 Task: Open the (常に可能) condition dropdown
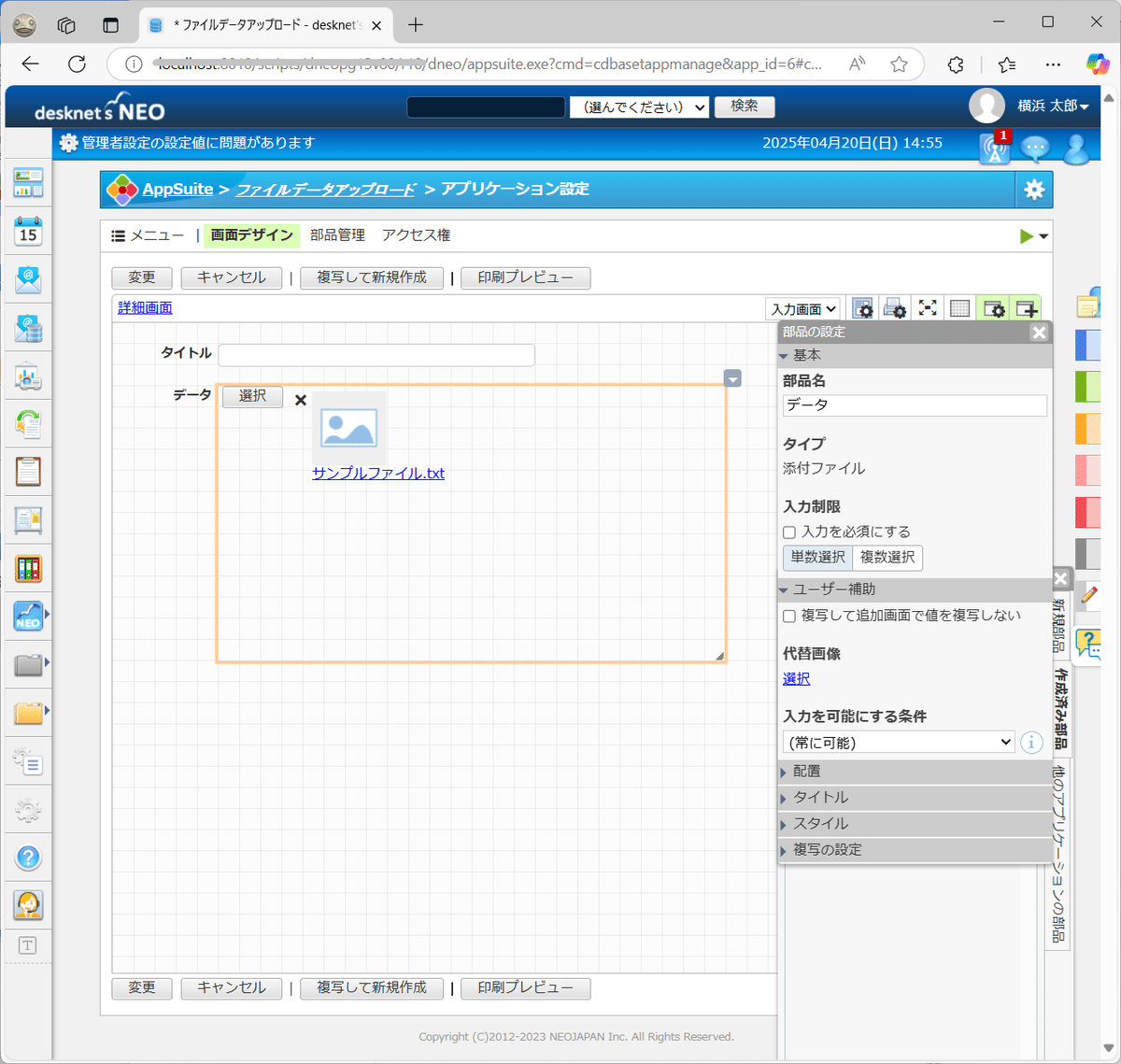pyautogui.click(x=897, y=741)
